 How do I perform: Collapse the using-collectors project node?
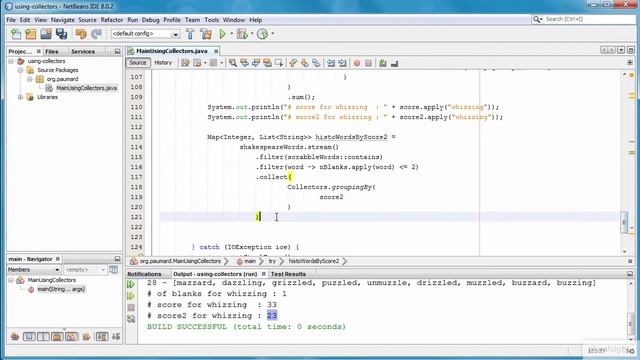click(11, 61)
